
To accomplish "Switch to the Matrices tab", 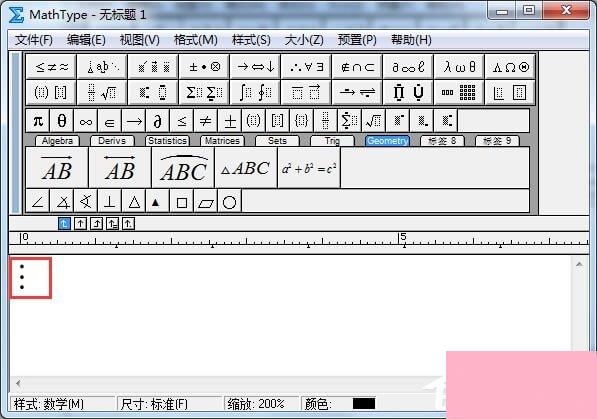I will [x=222, y=141].
